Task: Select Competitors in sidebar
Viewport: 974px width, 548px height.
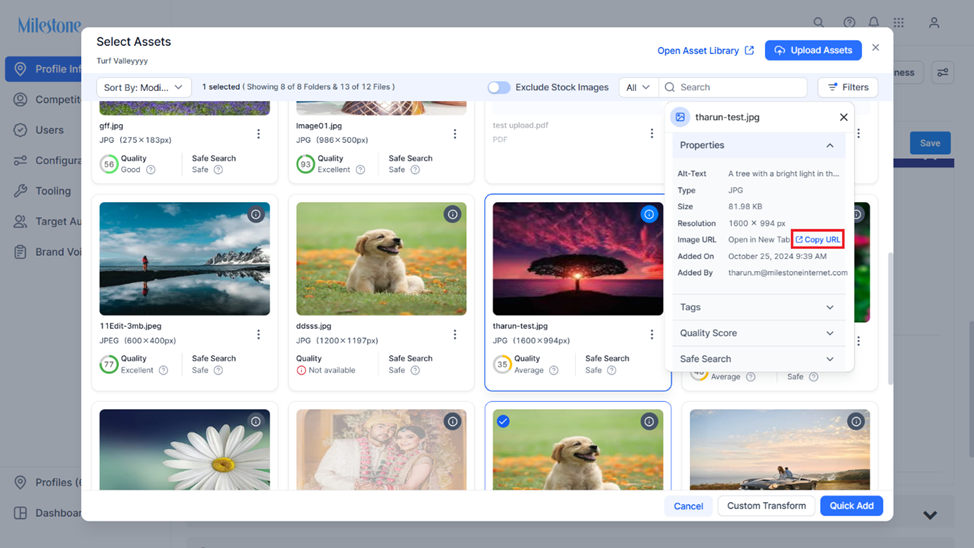Action: point(47,99)
